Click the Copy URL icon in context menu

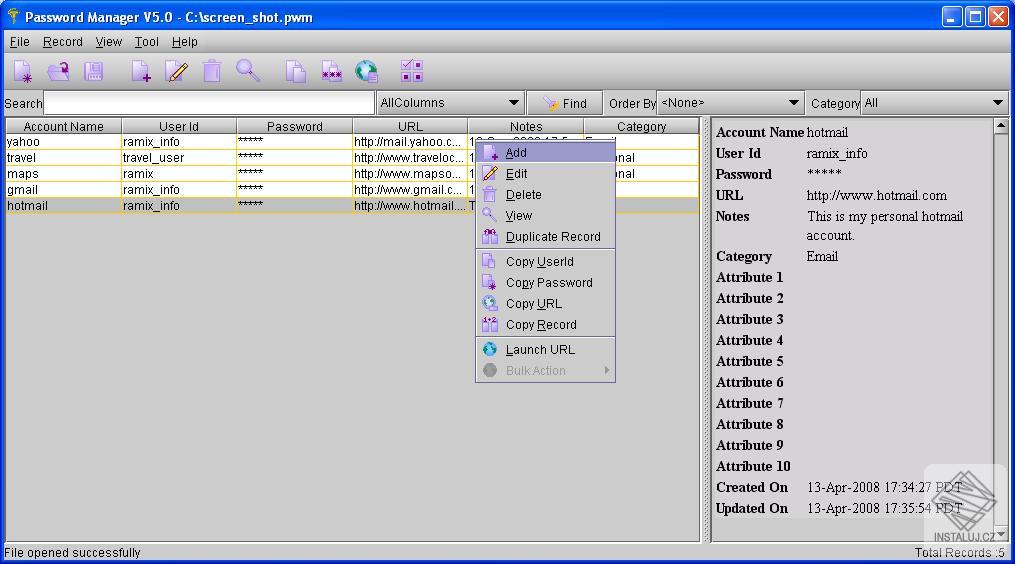pos(490,303)
